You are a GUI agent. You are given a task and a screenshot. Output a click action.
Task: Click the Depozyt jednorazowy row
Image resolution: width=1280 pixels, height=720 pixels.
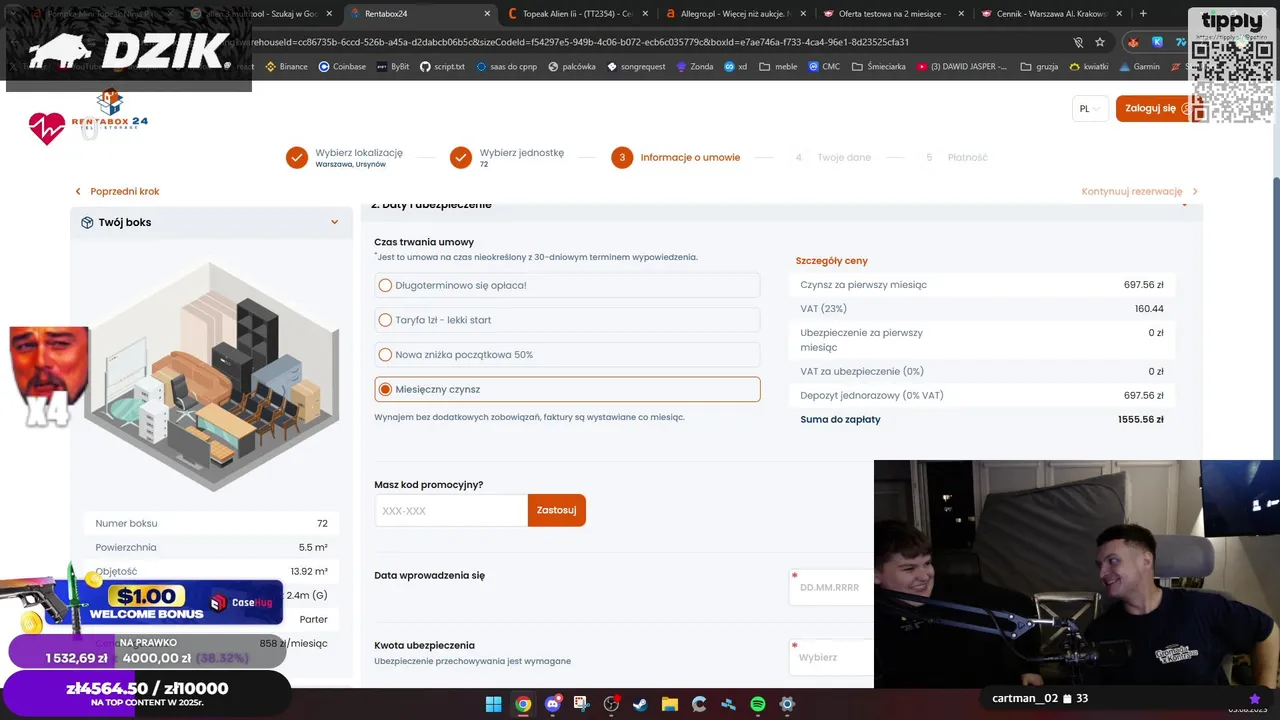[982, 396]
